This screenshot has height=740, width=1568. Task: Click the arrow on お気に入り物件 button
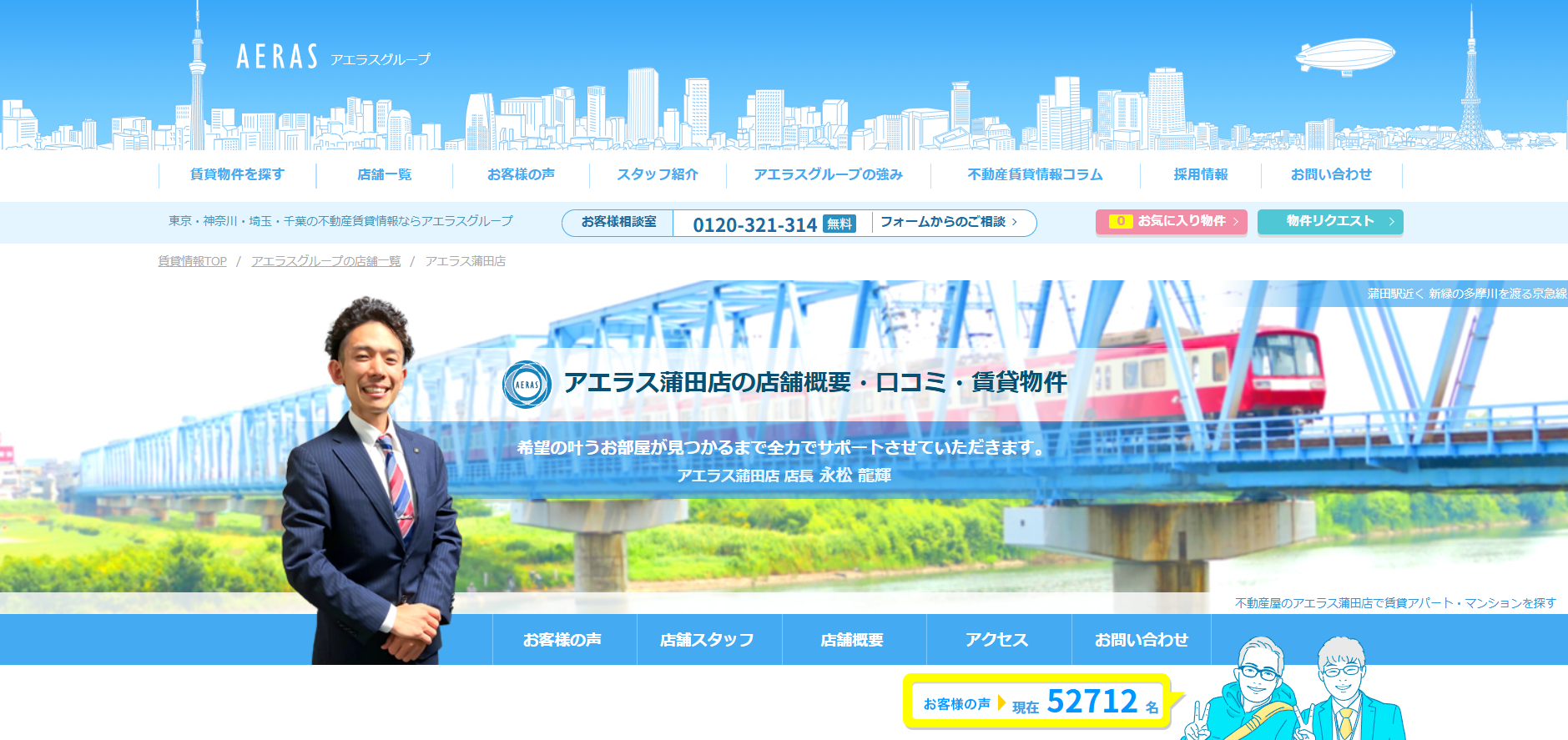coord(1236,222)
